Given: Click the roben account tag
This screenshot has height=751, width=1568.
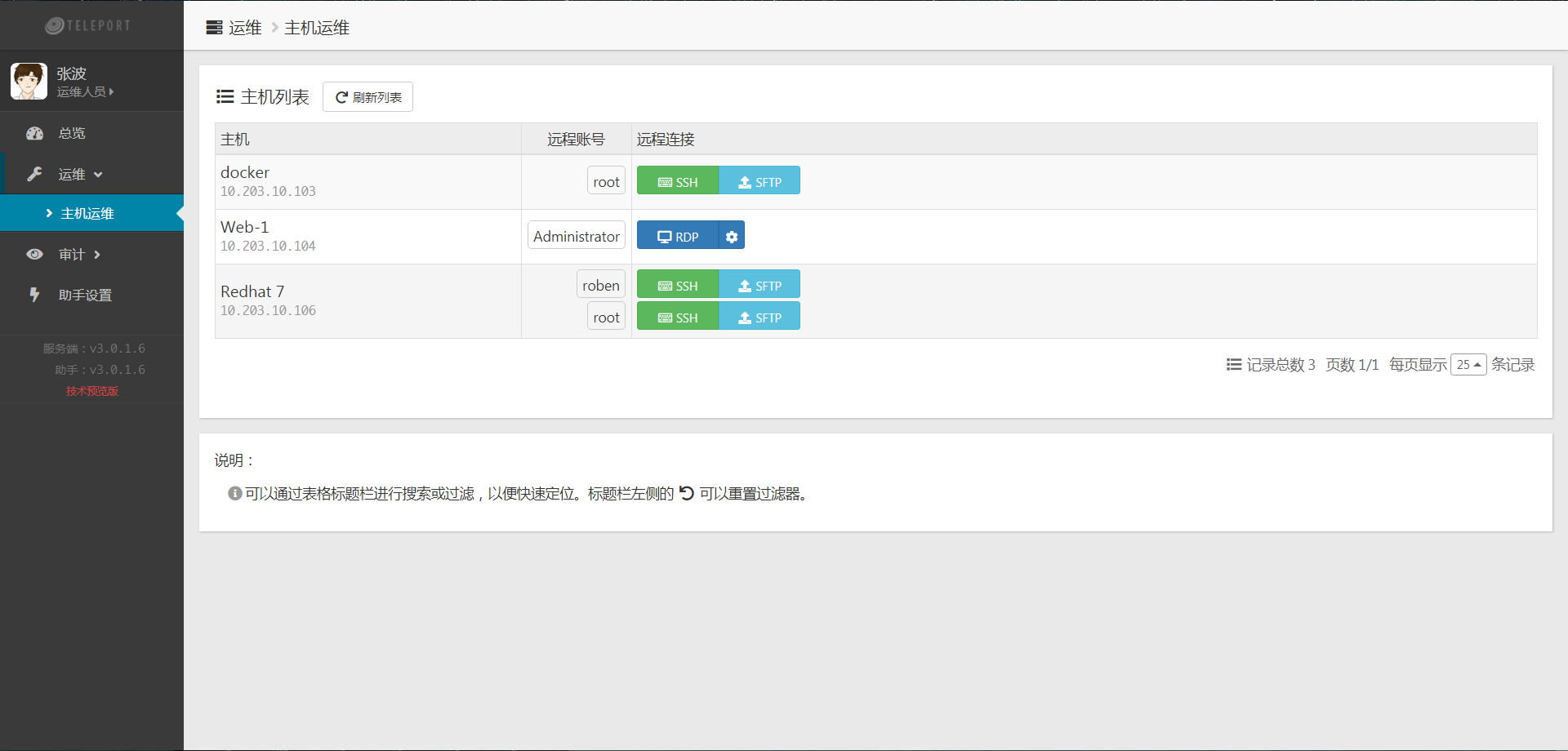Looking at the screenshot, I should (x=601, y=285).
